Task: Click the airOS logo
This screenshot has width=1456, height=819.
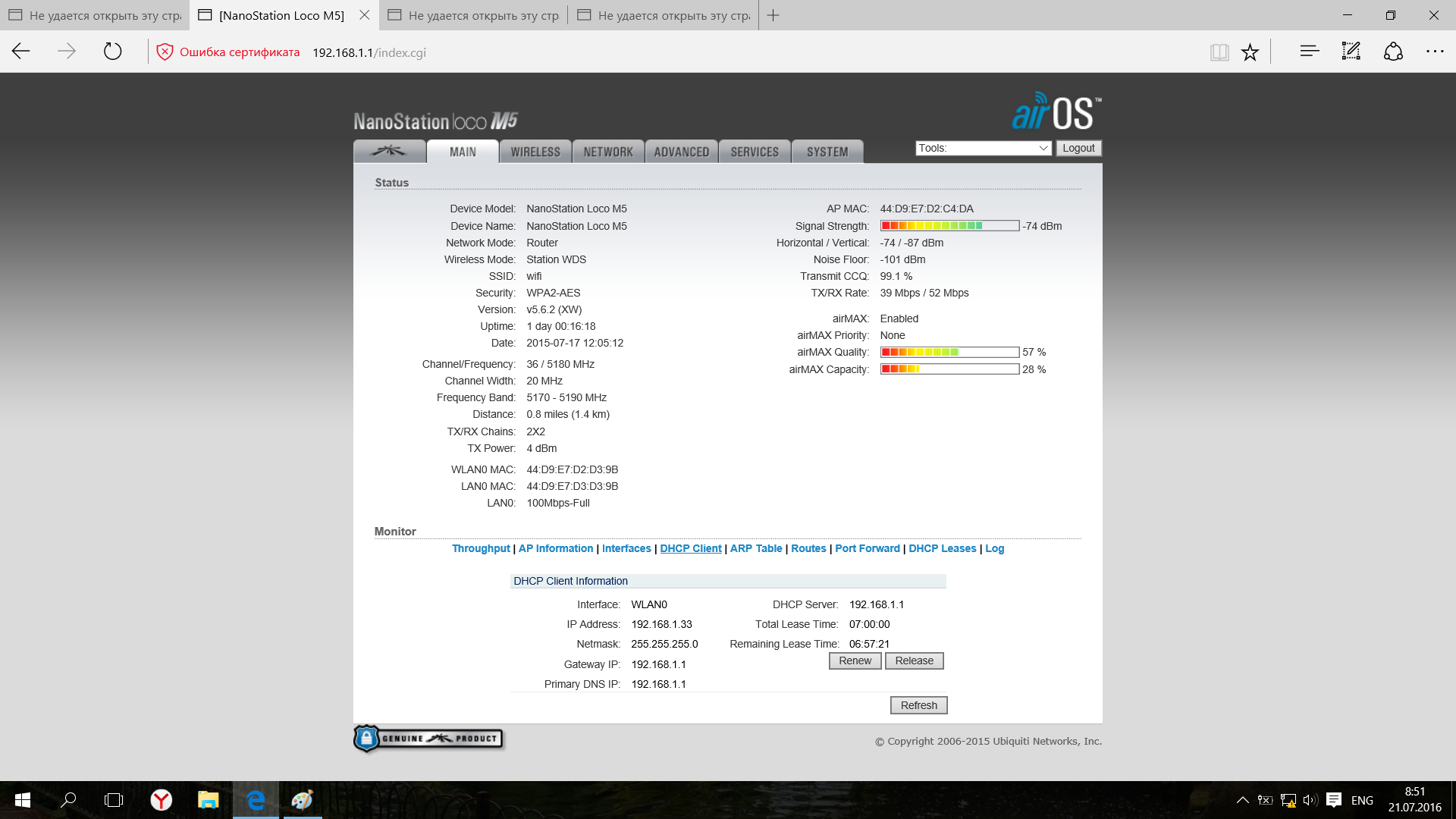Action: pyautogui.click(x=1056, y=111)
